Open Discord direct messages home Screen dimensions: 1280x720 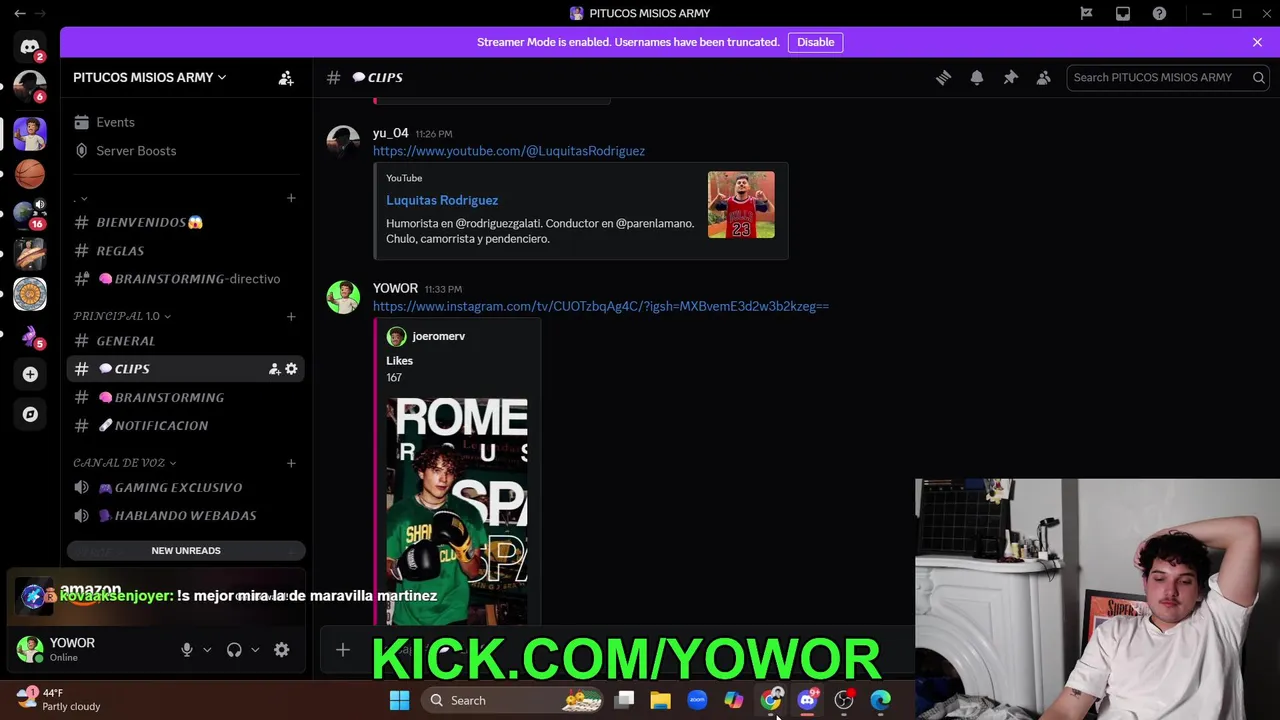tap(30, 47)
